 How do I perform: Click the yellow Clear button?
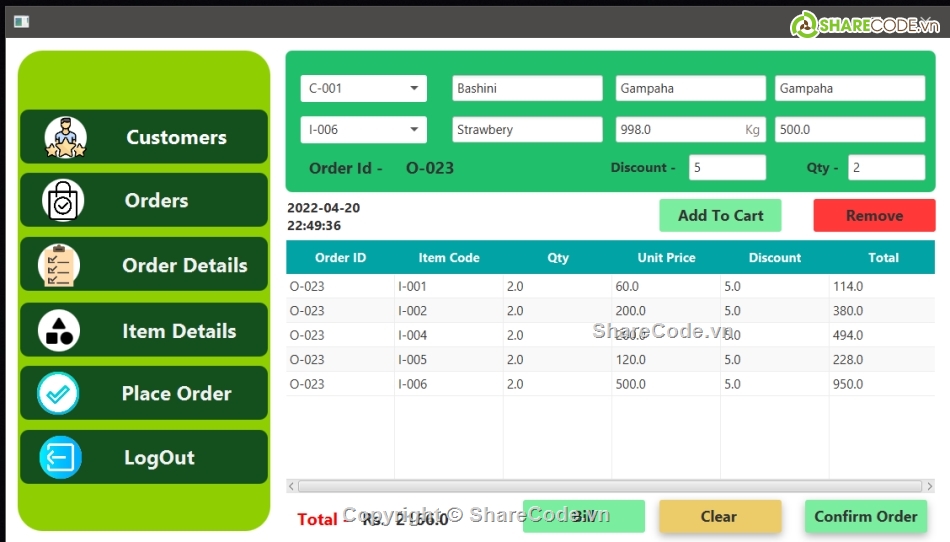pyautogui.click(x=719, y=517)
